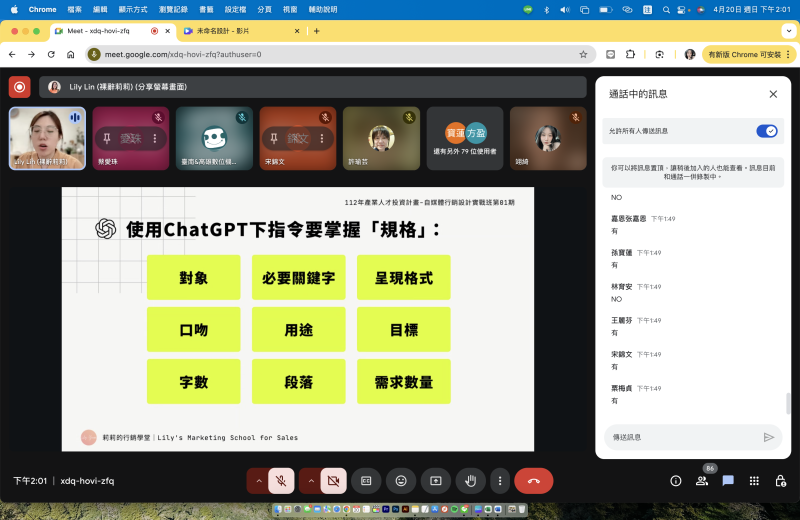
Task: Open options menu on 蔡愛珠 tile
Action: tap(155, 138)
